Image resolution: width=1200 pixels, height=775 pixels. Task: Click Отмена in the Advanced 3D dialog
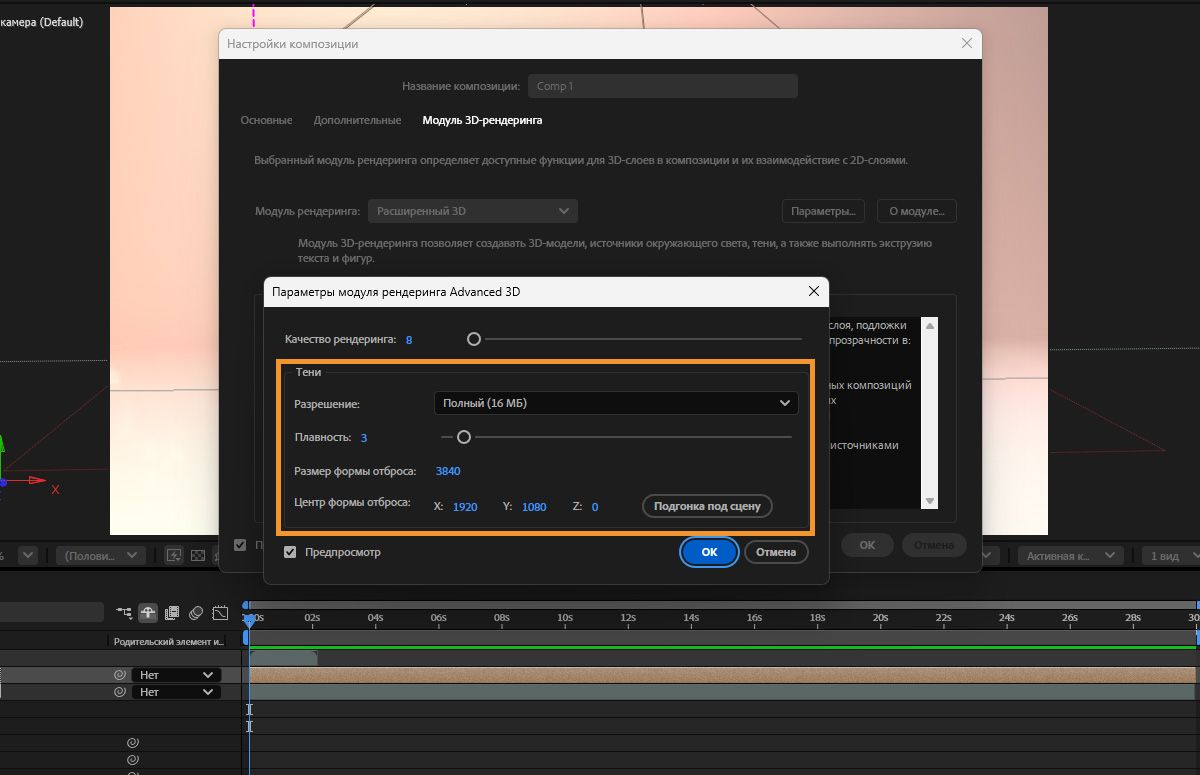click(776, 552)
